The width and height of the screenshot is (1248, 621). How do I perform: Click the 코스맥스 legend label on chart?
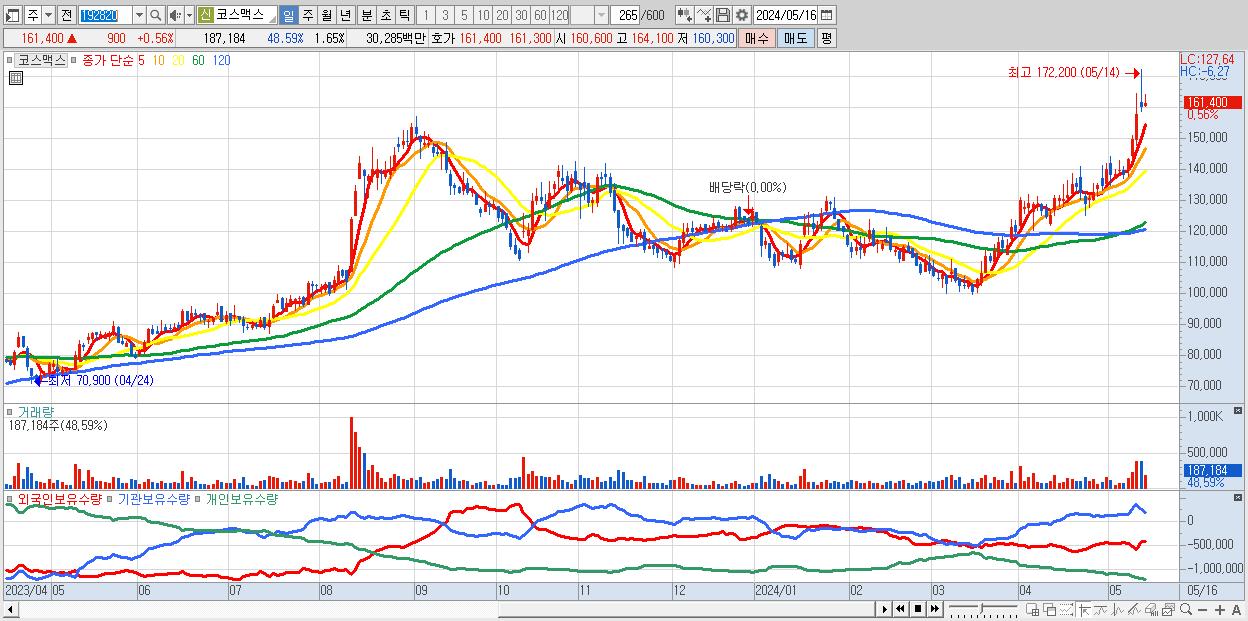coord(40,60)
